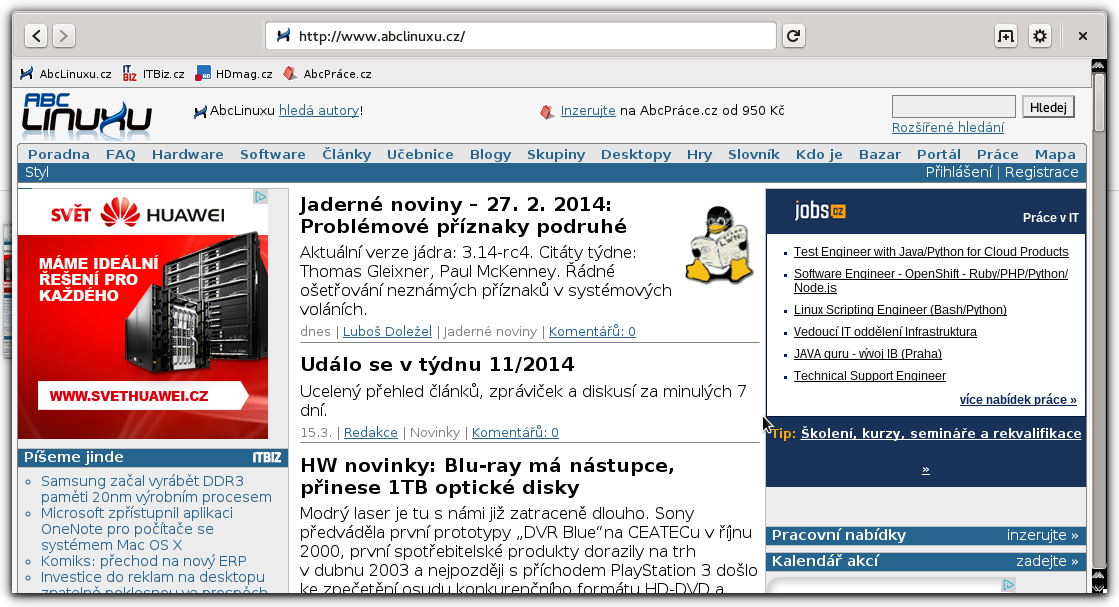Open the 'Jaderné noviny – 27. 2. 2014' headline
Image resolution: width=1119 pixels, height=607 pixels.
coord(463,215)
